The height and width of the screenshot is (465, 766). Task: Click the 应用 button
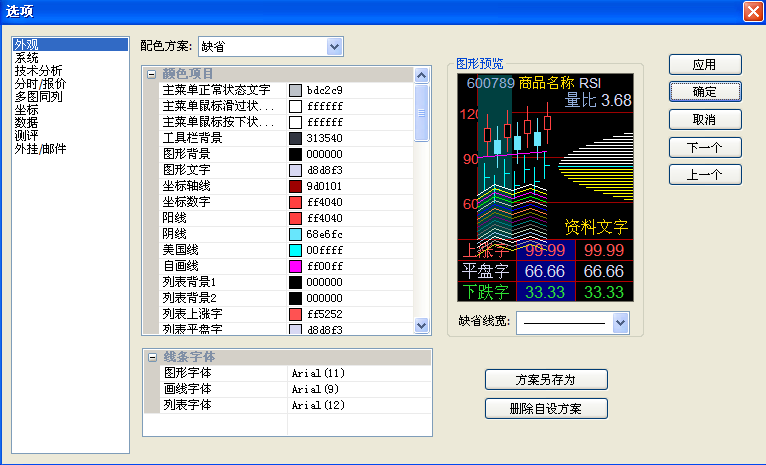[705, 64]
